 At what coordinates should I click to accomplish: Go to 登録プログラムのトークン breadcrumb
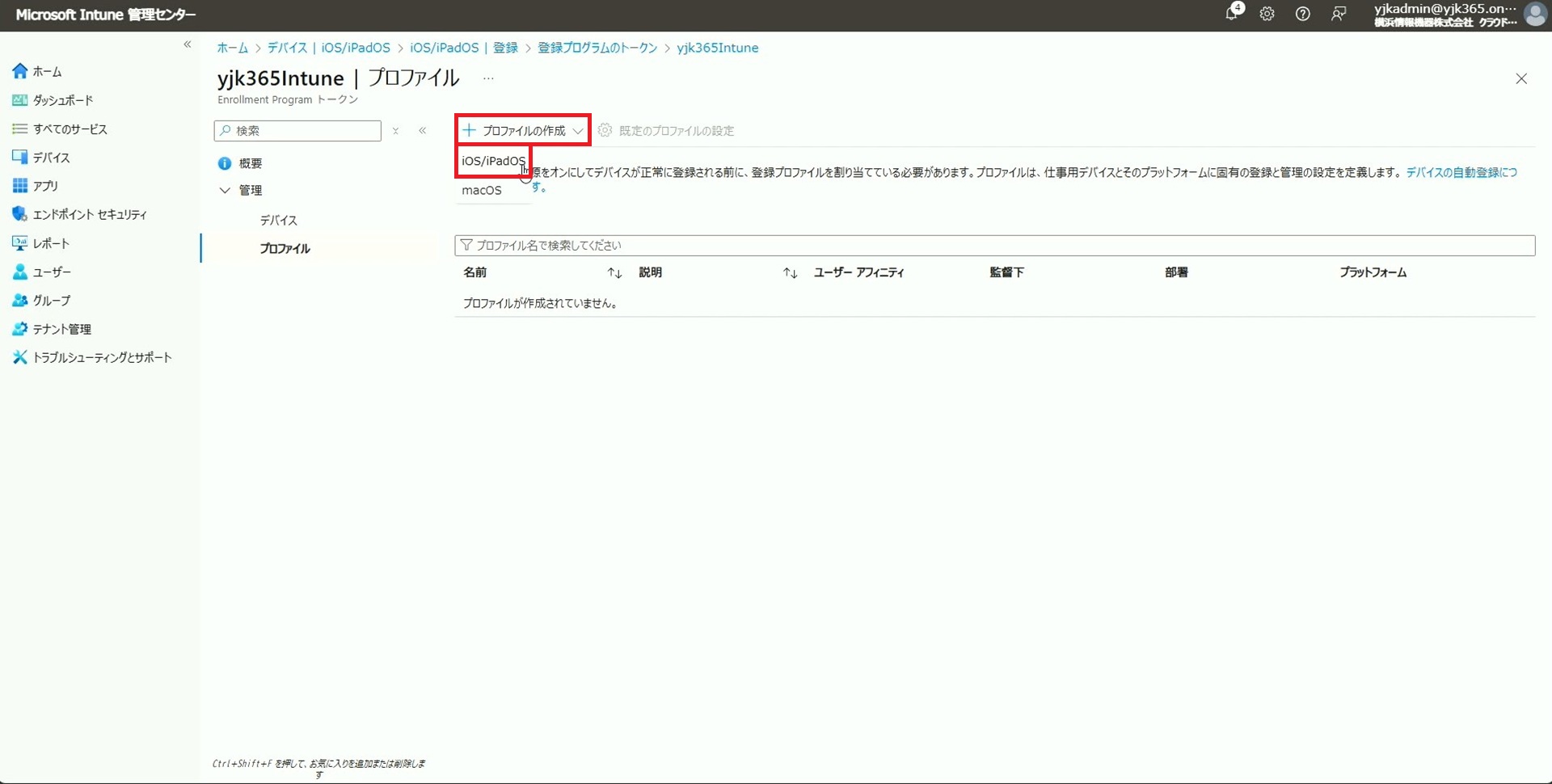(x=597, y=48)
